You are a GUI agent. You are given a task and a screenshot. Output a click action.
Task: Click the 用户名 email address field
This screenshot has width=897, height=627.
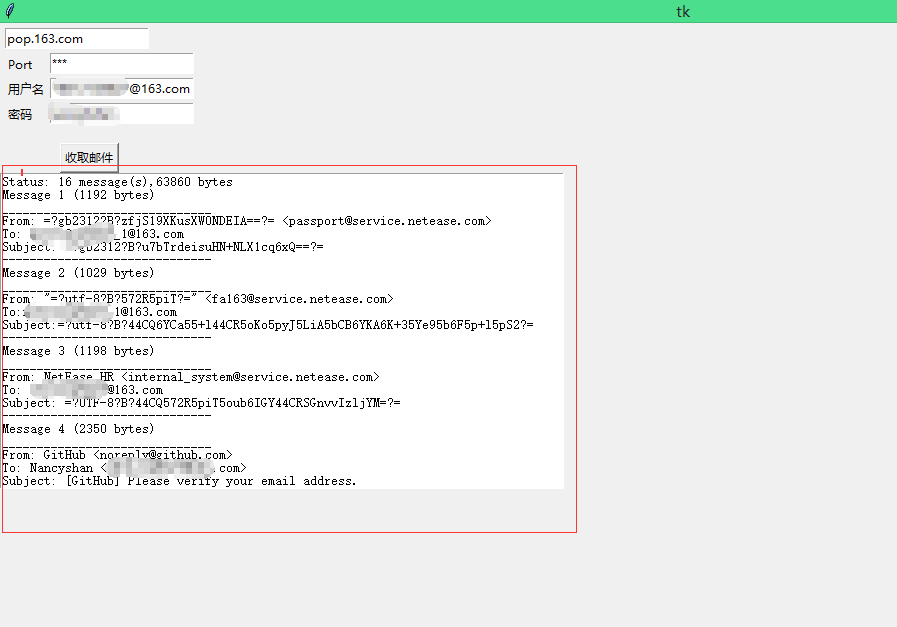pos(120,88)
